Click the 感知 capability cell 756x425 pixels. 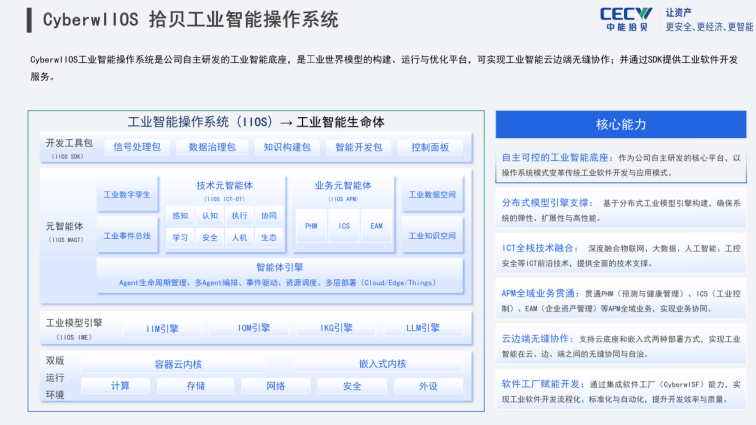(x=180, y=216)
